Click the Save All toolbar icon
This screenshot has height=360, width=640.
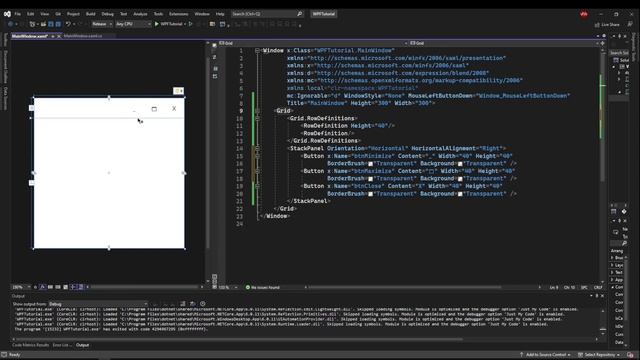pyautogui.click(x=58, y=24)
